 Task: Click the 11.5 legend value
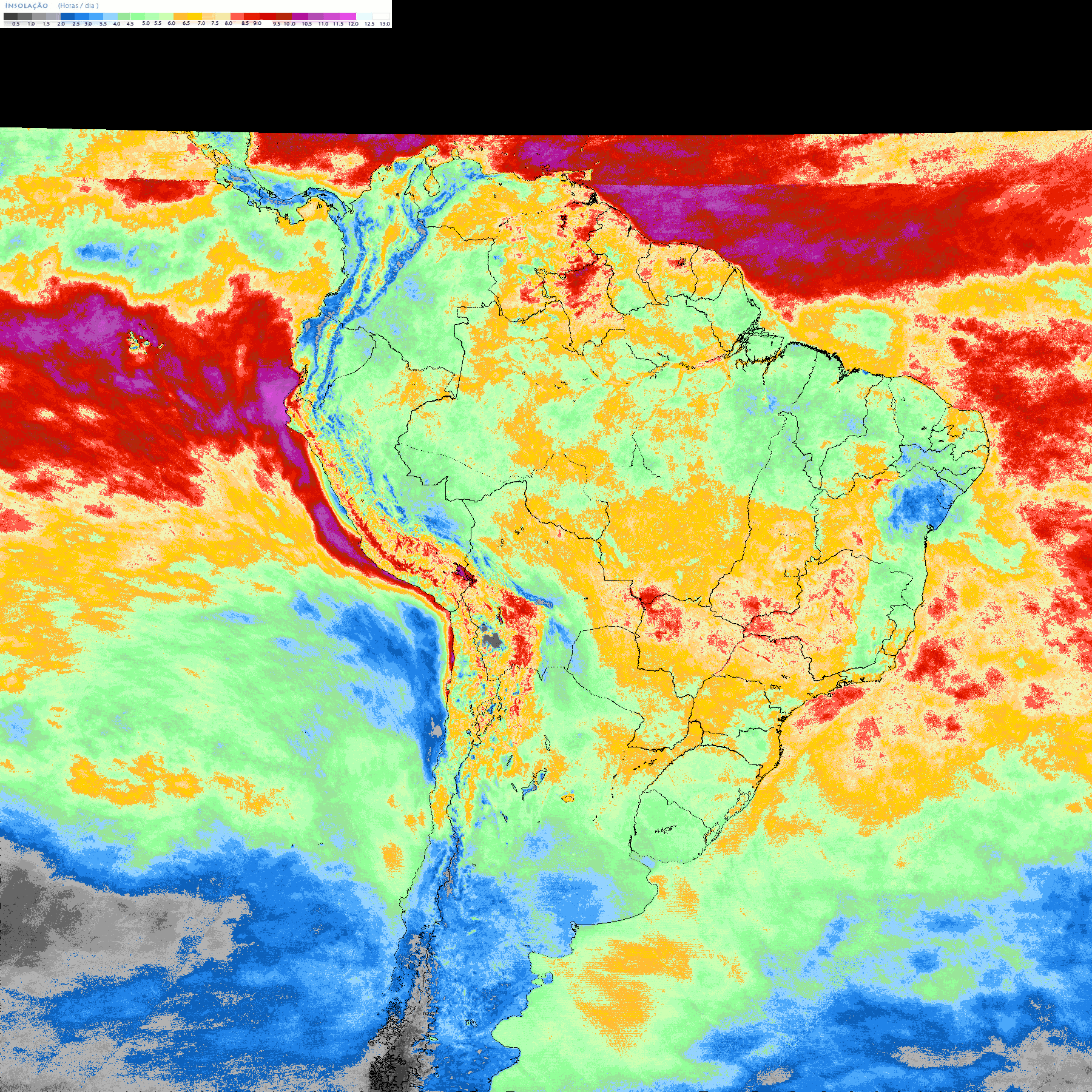[x=338, y=24]
